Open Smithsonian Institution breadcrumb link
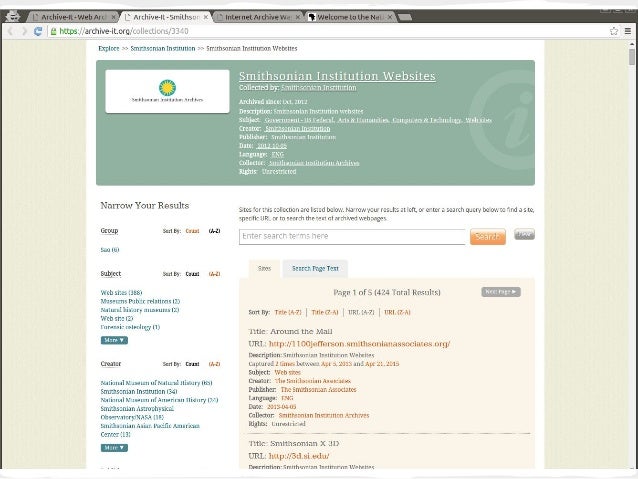638x479 pixels. click(163, 48)
